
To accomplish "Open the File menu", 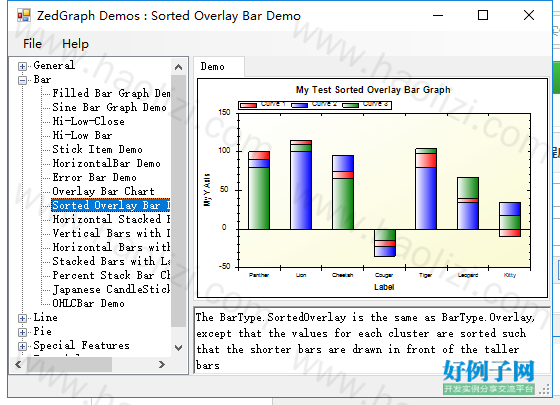I will pos(32,44).
